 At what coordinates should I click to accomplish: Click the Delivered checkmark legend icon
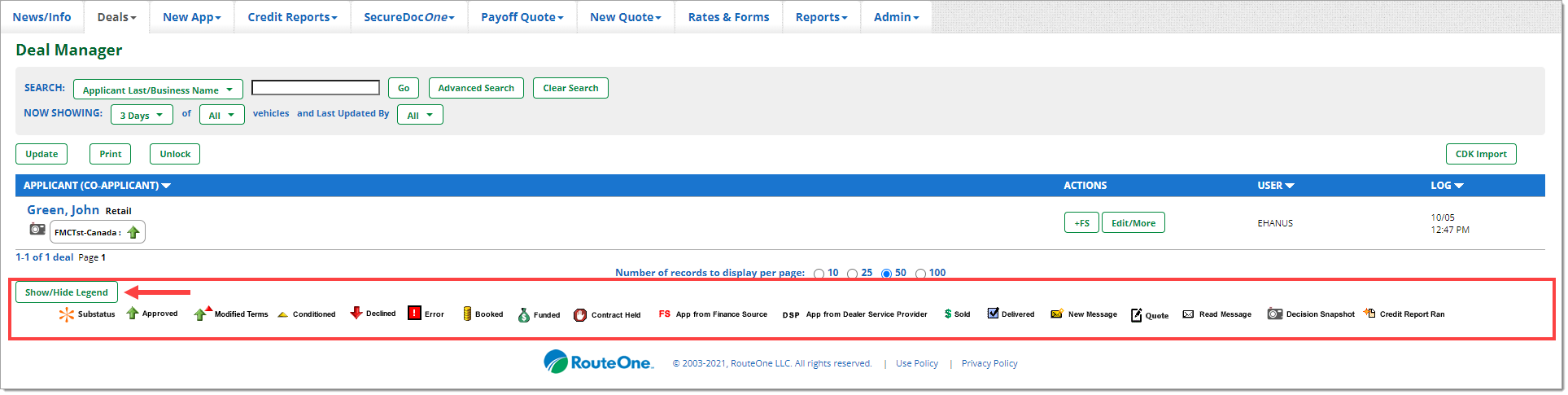[x=993, y=314]
